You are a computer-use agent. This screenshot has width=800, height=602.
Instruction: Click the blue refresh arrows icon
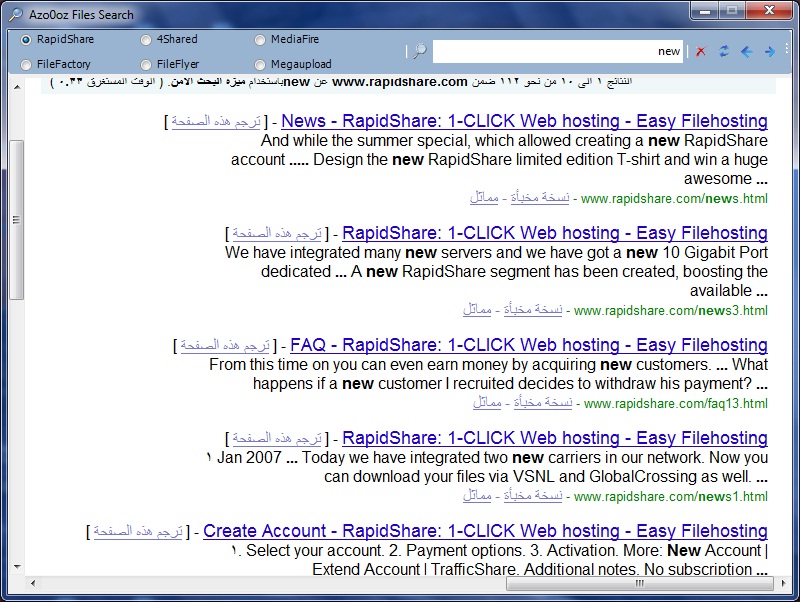coord(723,51)
